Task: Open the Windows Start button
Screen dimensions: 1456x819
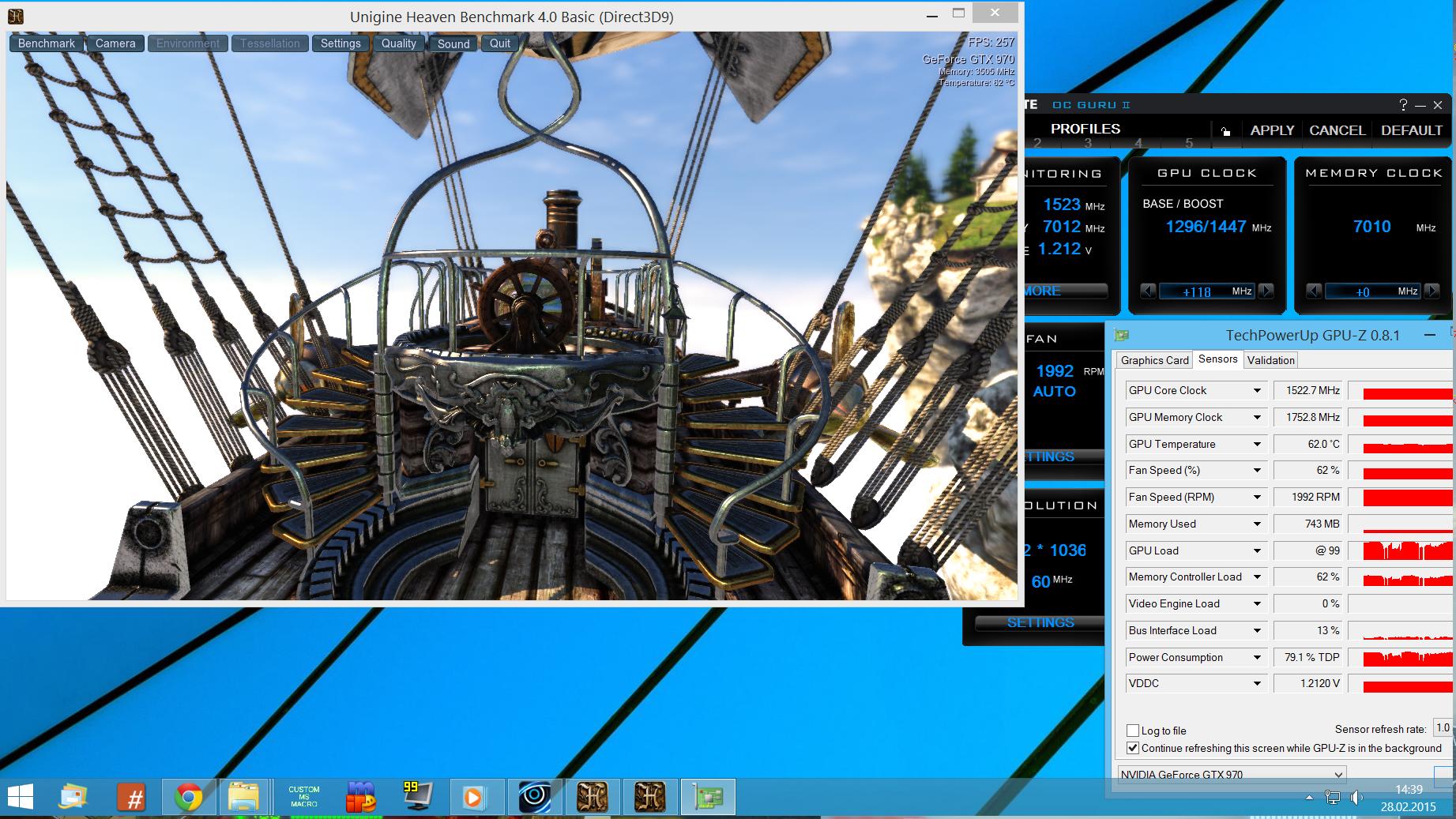Action: [x=20, y=798]
